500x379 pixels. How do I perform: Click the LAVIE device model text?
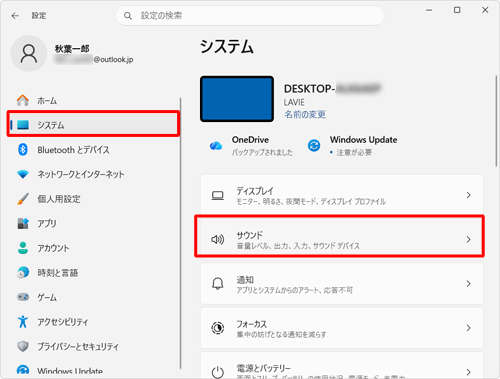294,102
